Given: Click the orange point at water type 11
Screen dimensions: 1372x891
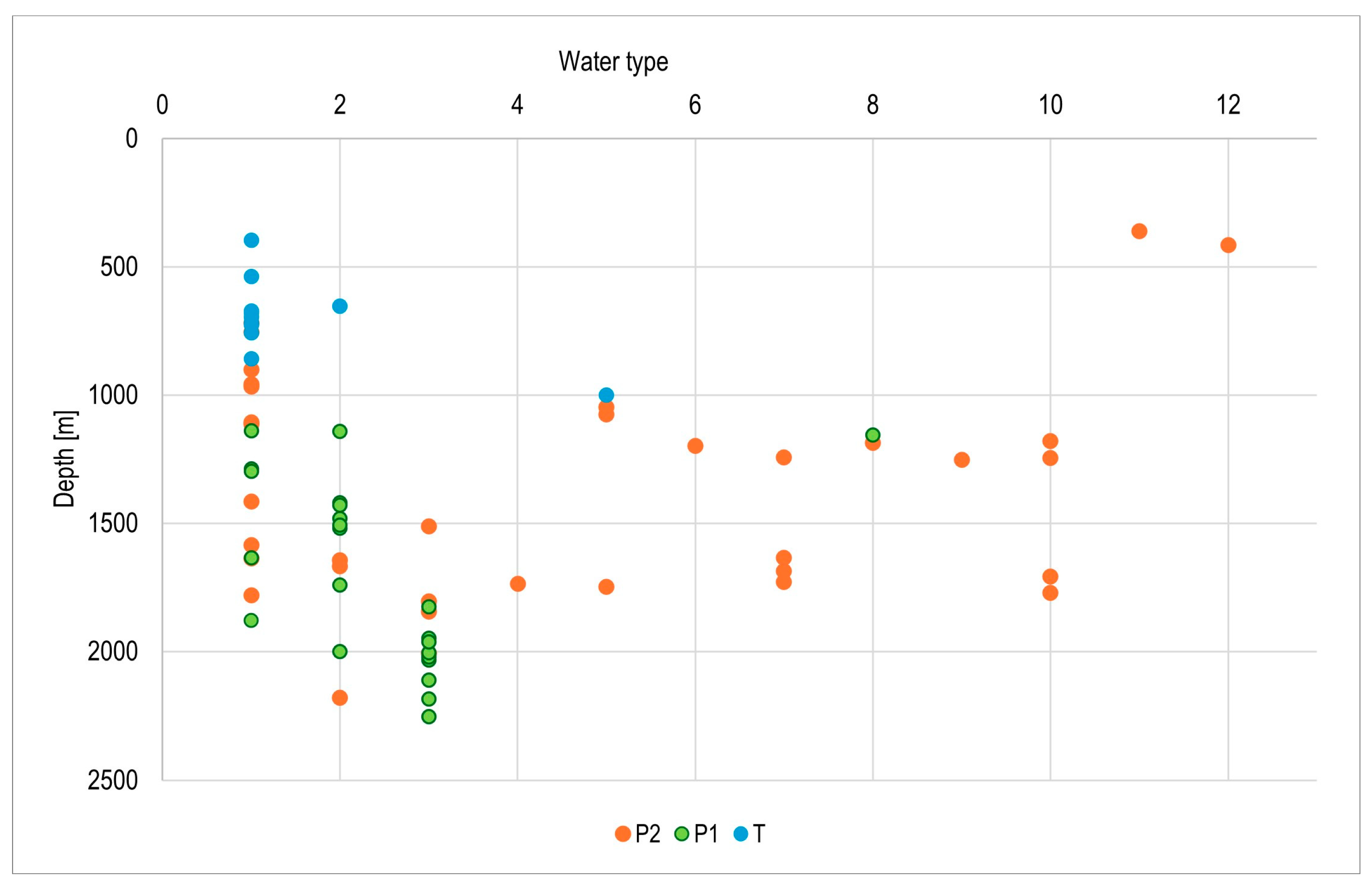Looking at the screenshot, I should coord(1139,231).
